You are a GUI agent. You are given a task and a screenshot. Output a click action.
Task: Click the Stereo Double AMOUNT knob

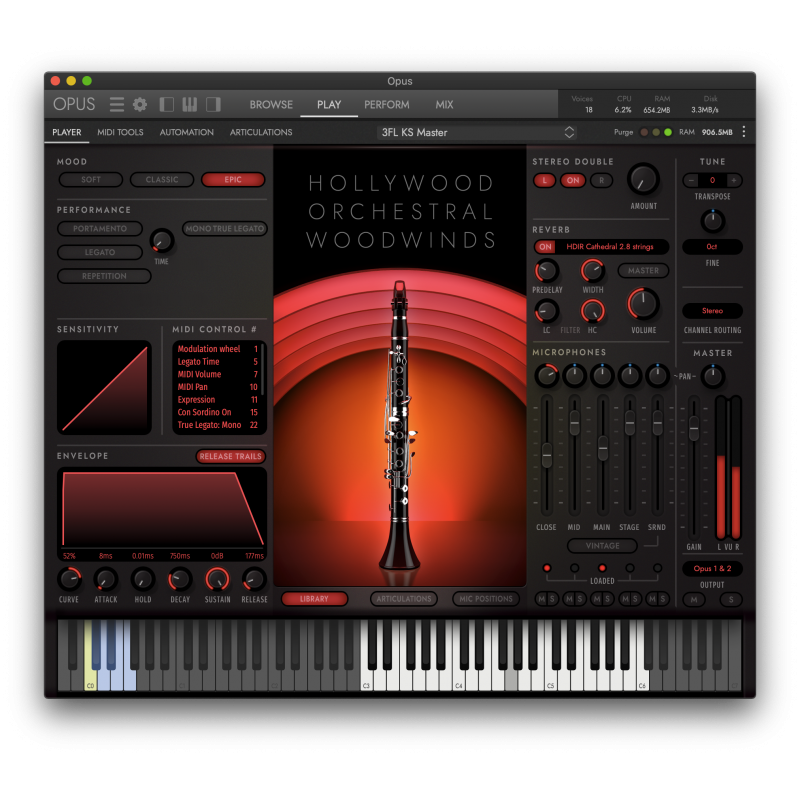point(643,179)
